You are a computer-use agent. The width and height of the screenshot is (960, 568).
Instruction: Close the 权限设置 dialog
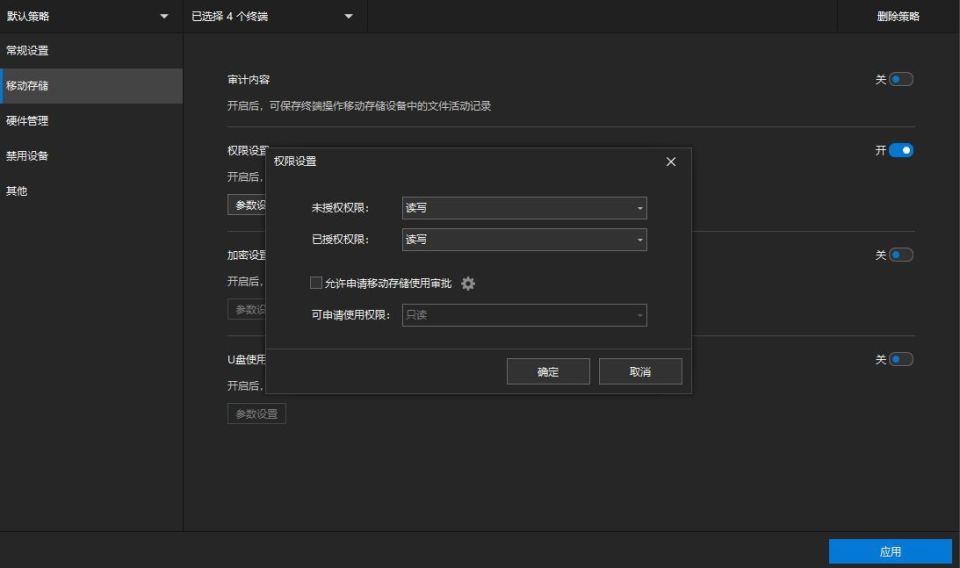[671, 162]
